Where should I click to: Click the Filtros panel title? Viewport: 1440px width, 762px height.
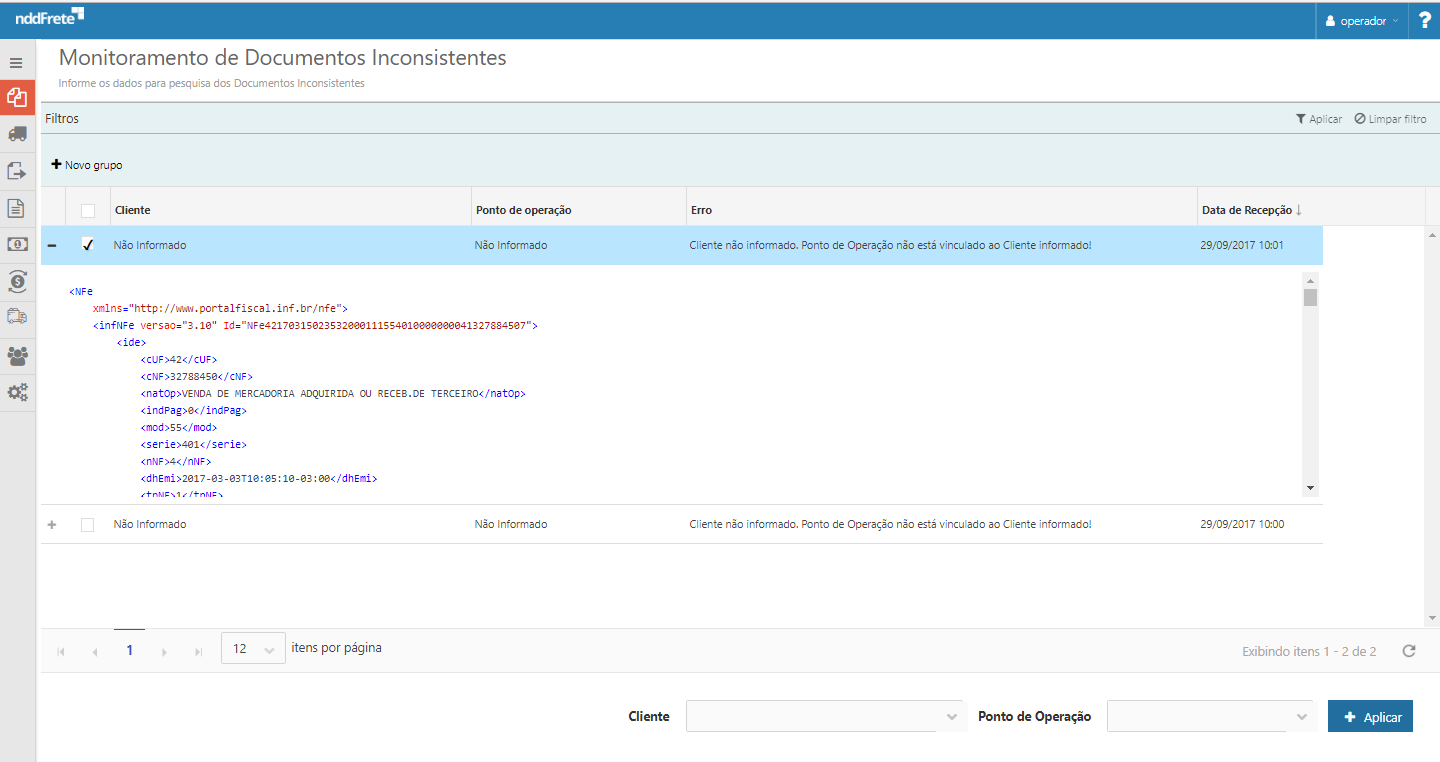(62, 118)
